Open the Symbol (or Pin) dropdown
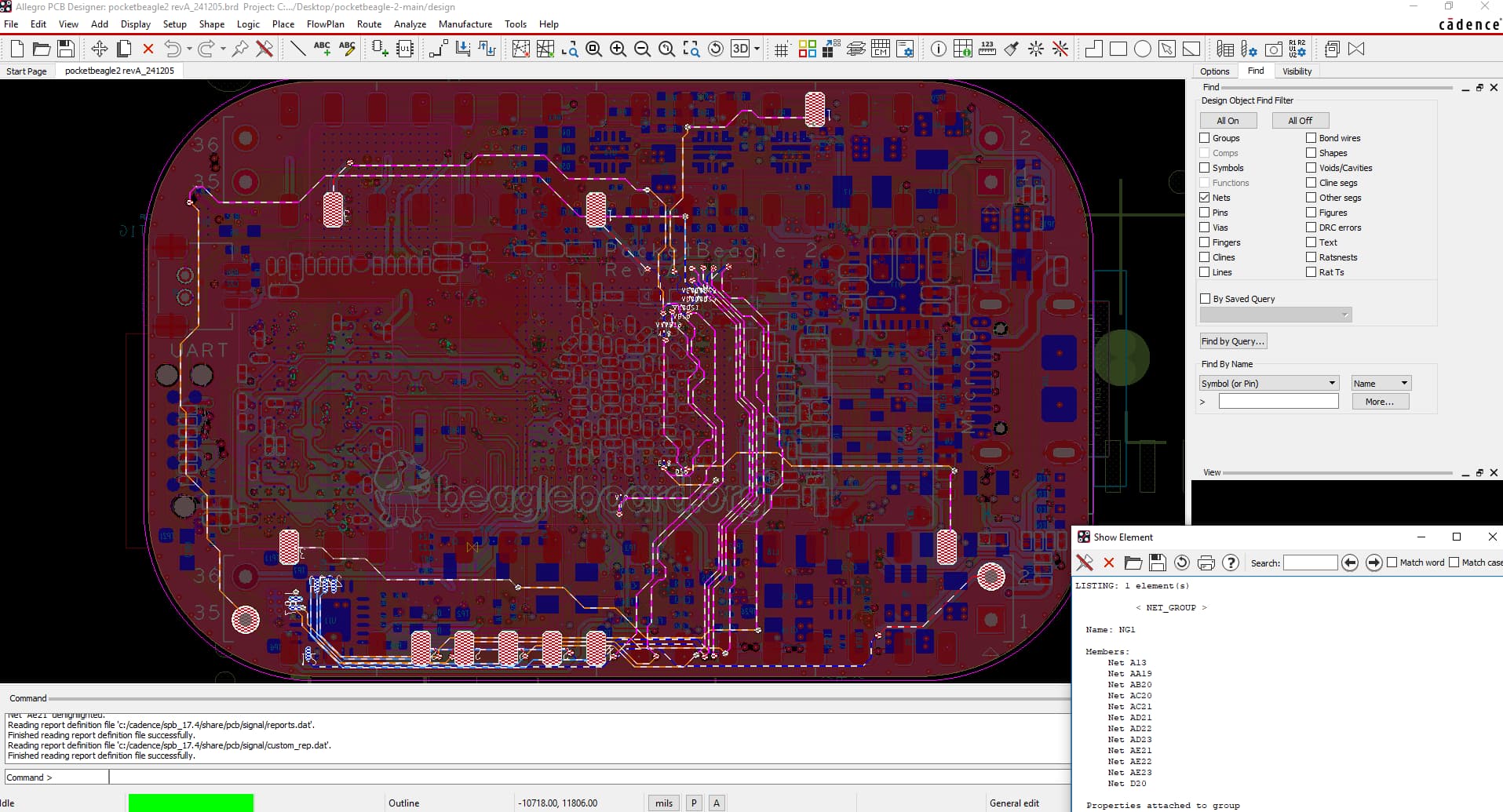Screen dimensions: 1503x812 tap(1268, 383)
